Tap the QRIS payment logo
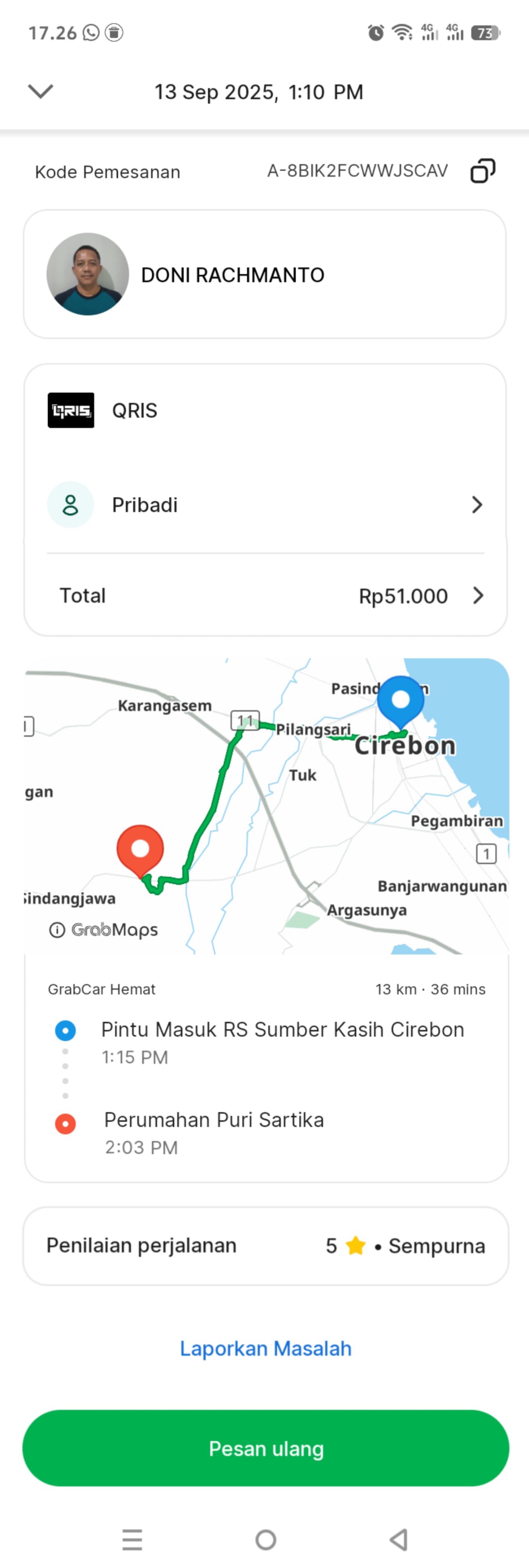The image size is (529, 1568). click(71, 410)
